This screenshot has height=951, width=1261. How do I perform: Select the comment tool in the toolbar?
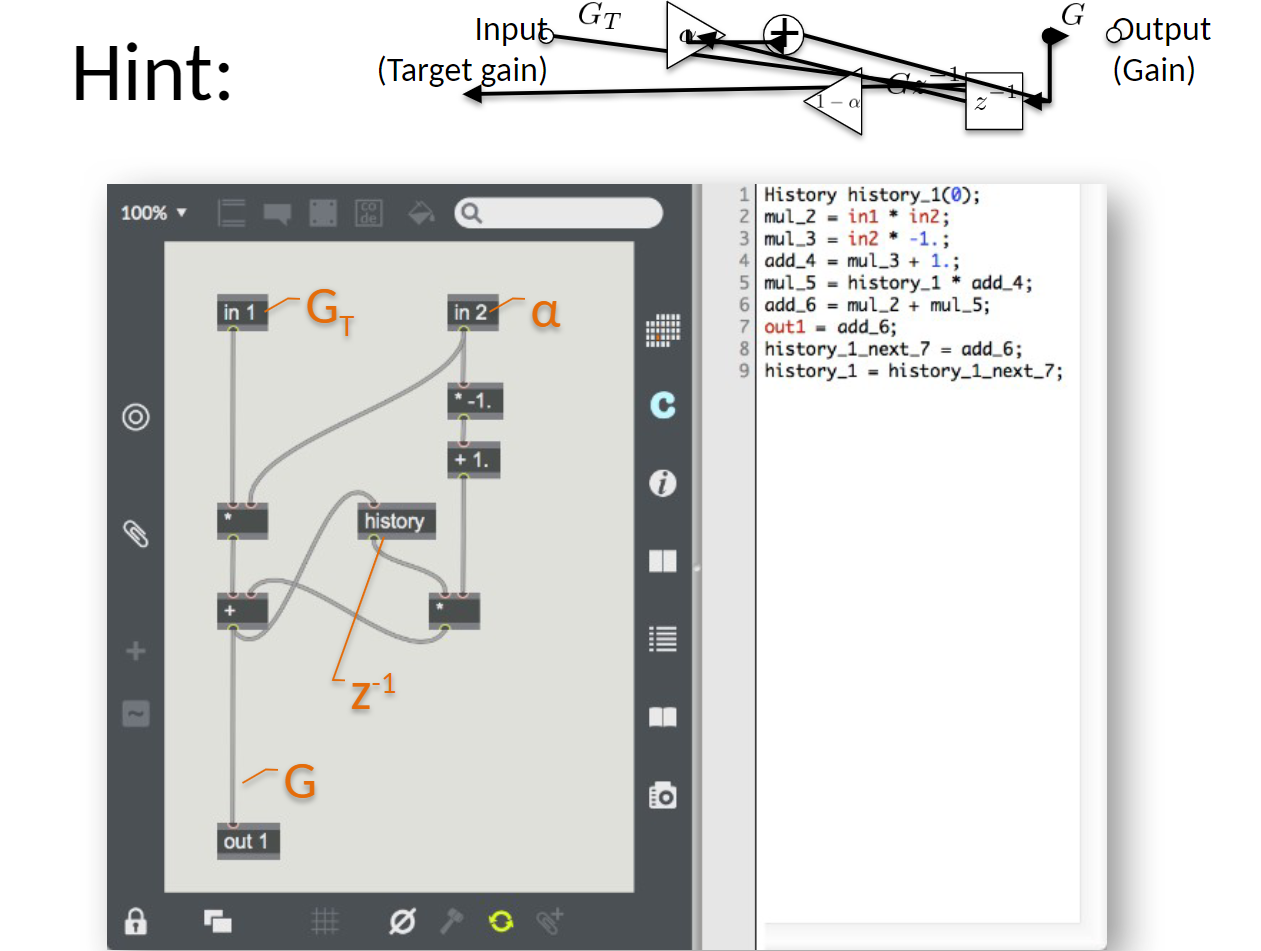click(x=277, y=212)
